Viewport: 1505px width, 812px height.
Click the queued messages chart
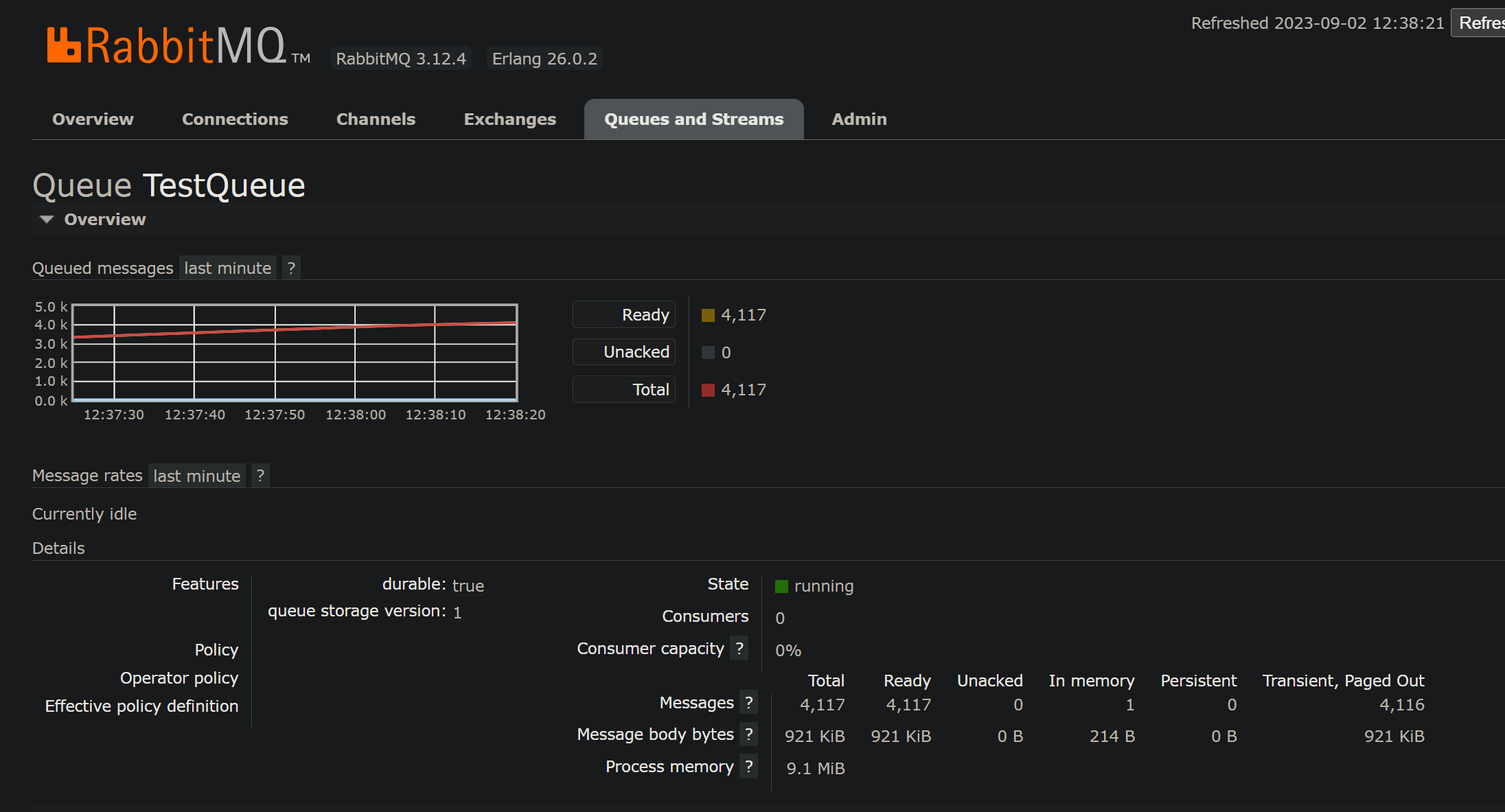pos(295,352)
